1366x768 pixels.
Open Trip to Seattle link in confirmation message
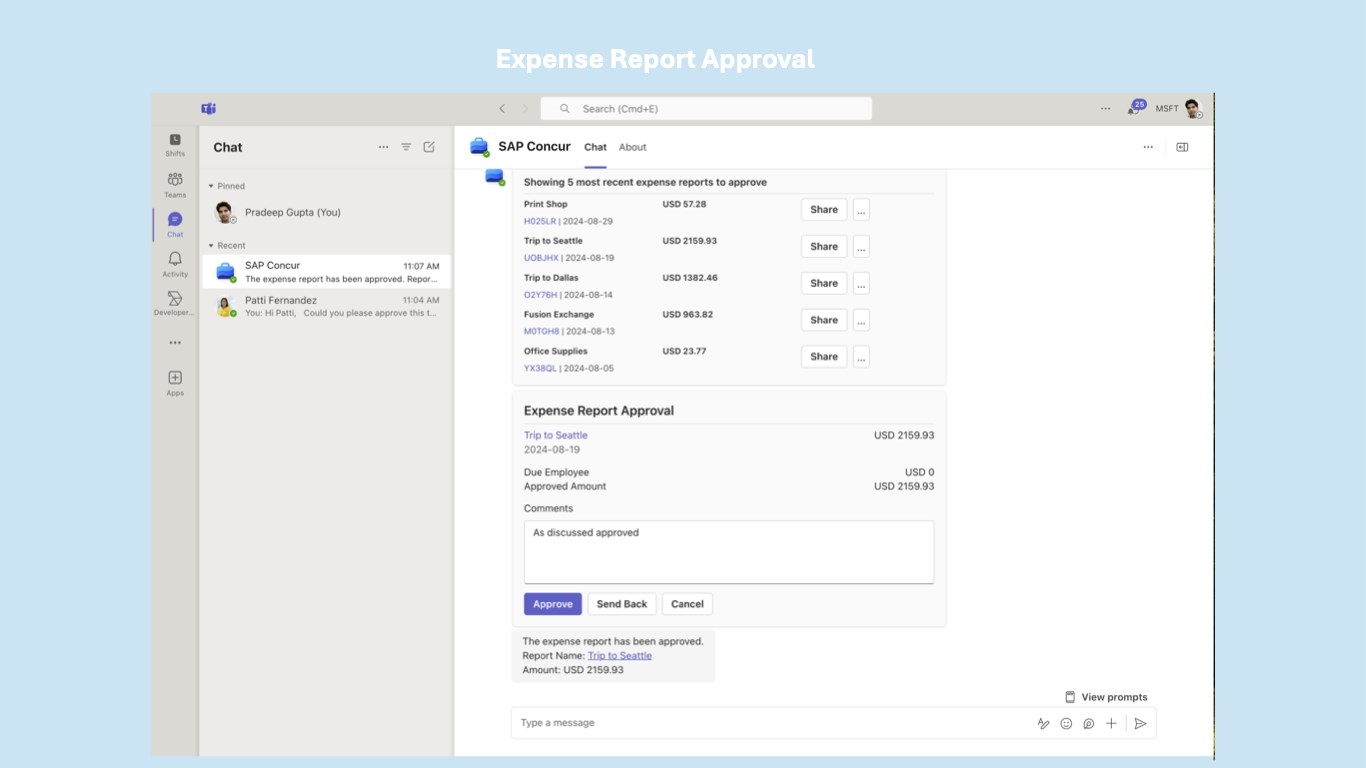point(620,656)
